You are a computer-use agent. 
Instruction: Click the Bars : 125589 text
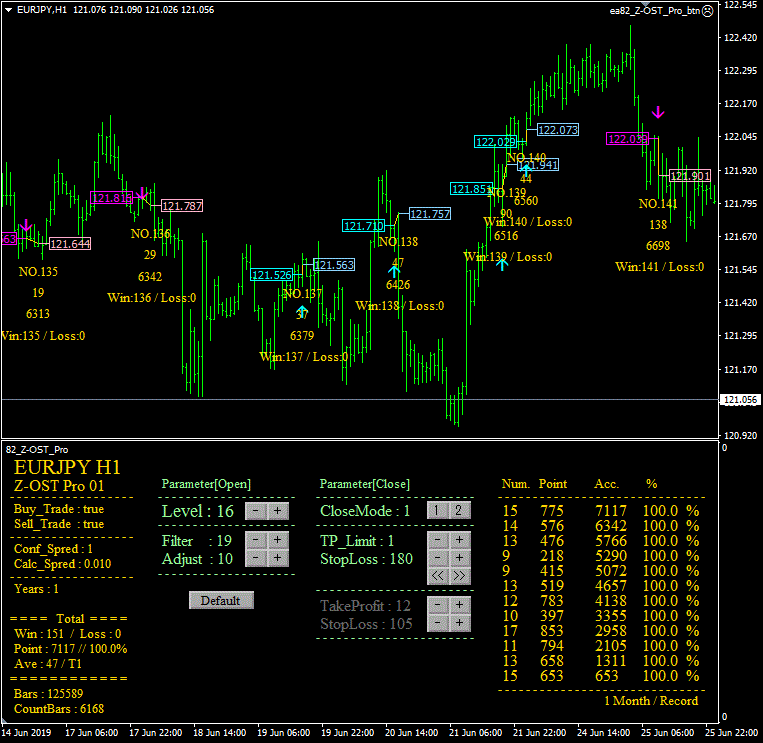(49, 694)
